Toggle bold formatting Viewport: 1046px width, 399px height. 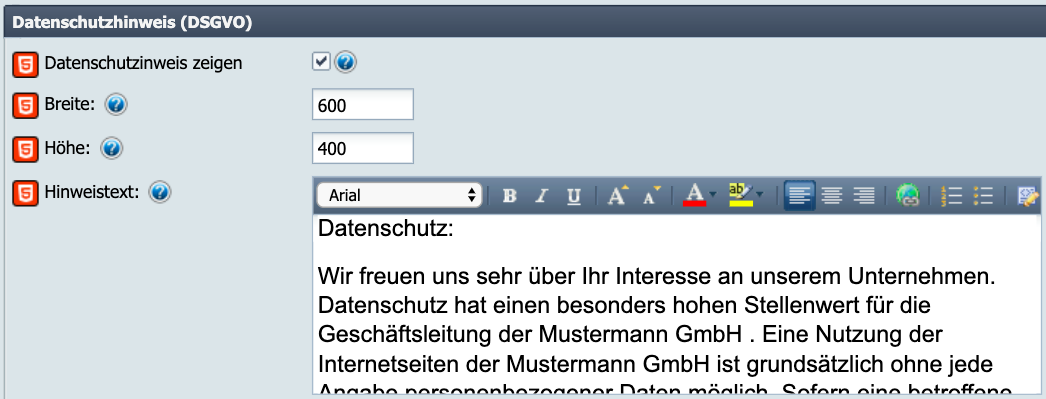tap(510, 196)
